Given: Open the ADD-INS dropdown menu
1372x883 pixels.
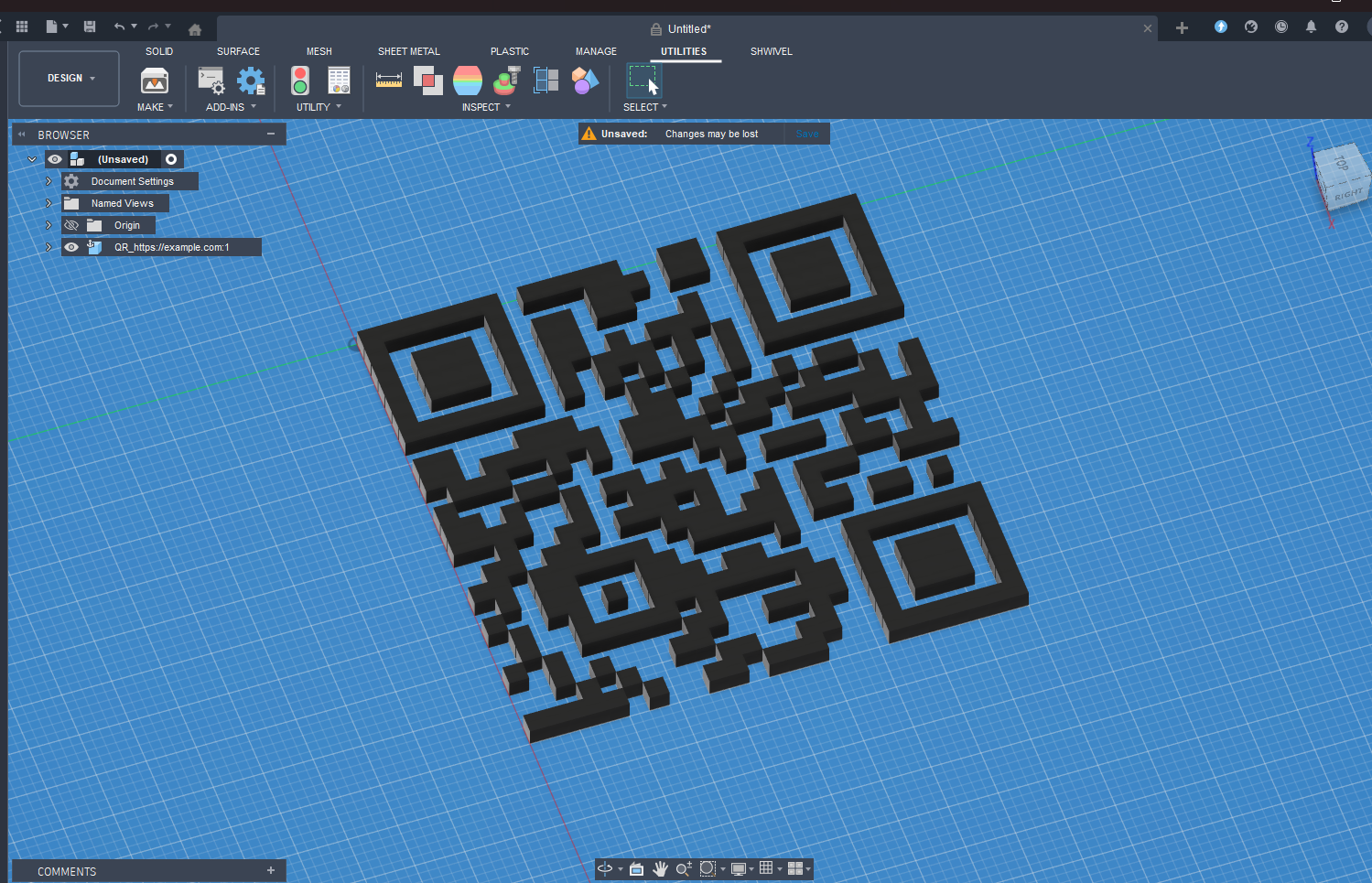Looking at the screenshot, I should coord(231,107).
